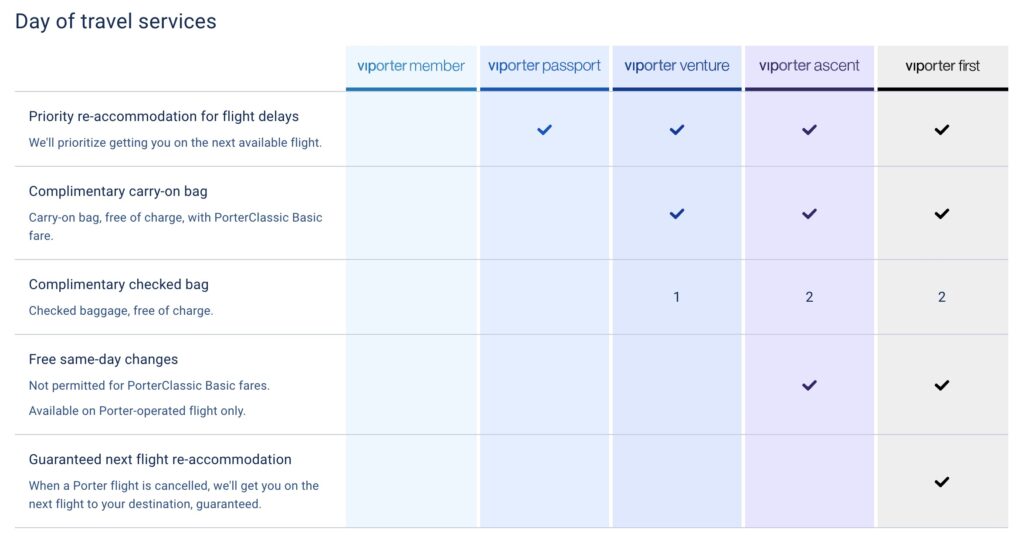Click First checkmark for priority re-accommodation
The width and height of the screenshot is (1024, 539).
click(941, 130)
